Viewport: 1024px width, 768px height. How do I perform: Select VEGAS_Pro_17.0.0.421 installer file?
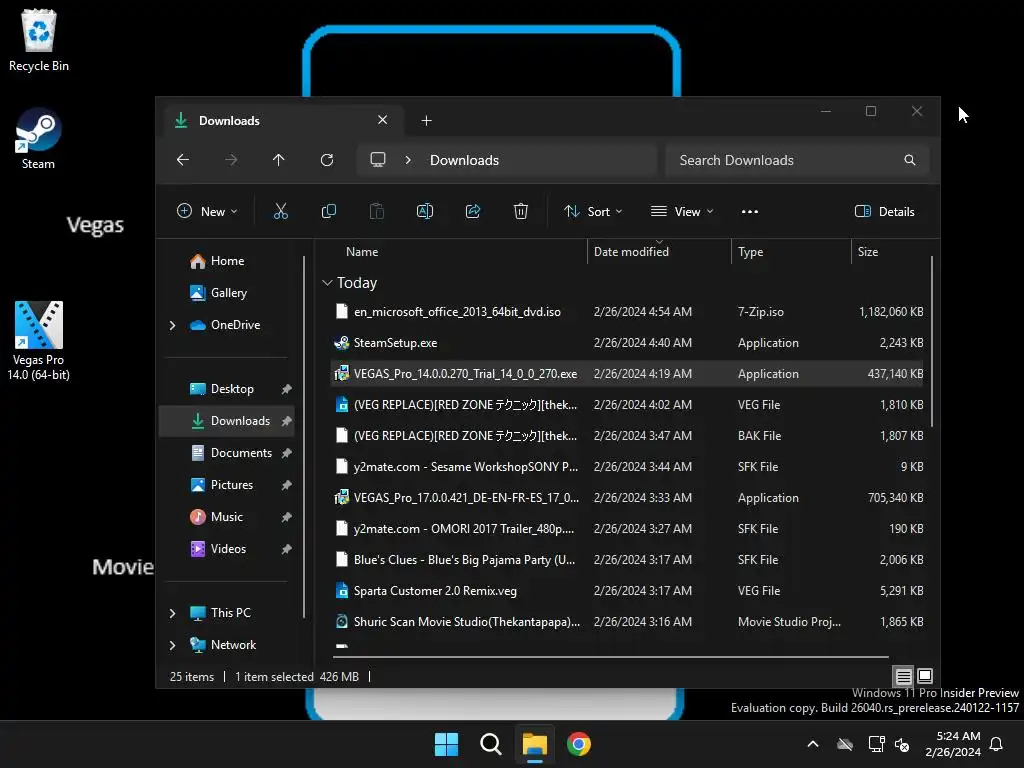tap(627, 498)
